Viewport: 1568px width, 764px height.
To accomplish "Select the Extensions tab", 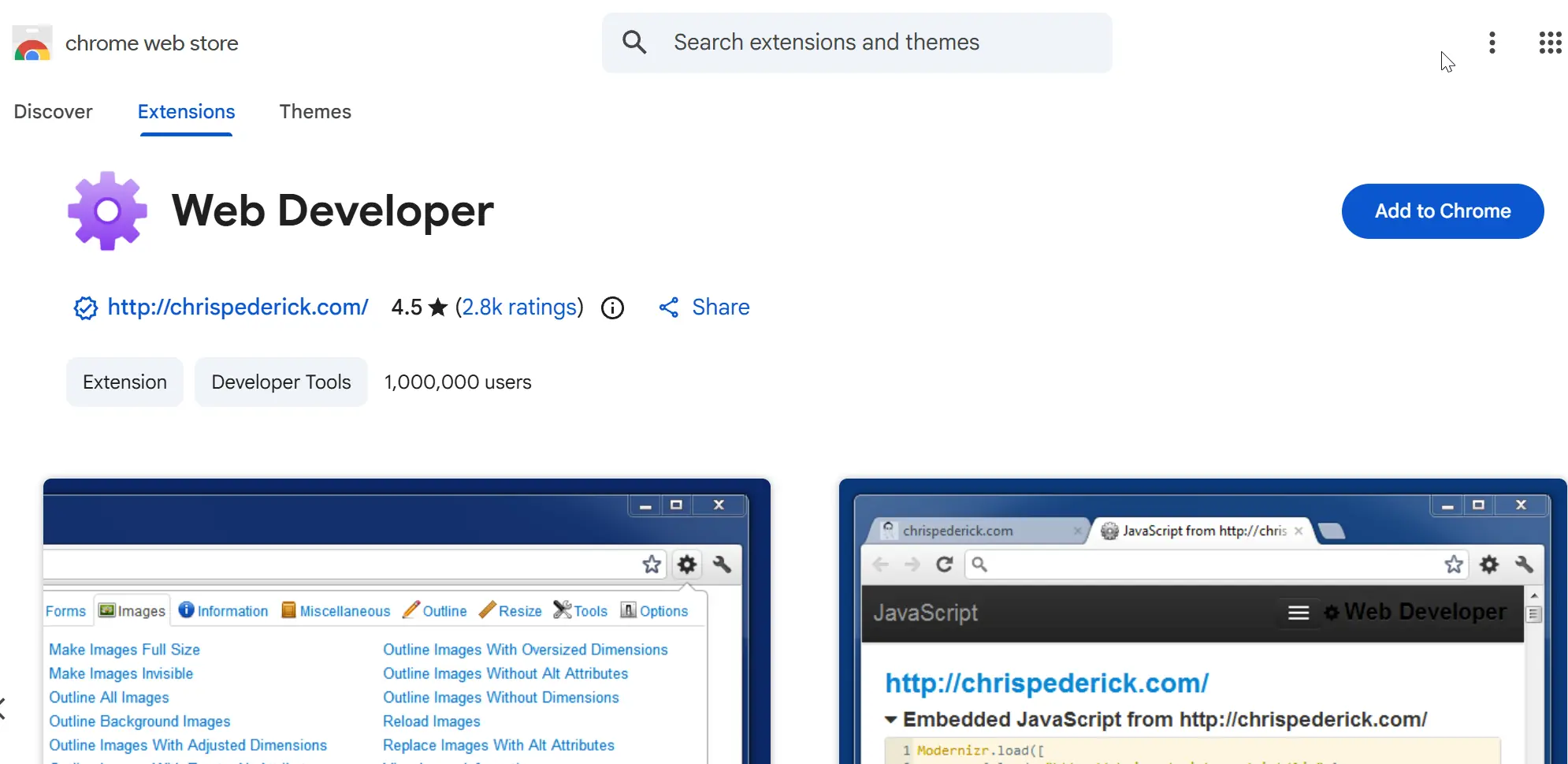I will click(x=186, y=112).
